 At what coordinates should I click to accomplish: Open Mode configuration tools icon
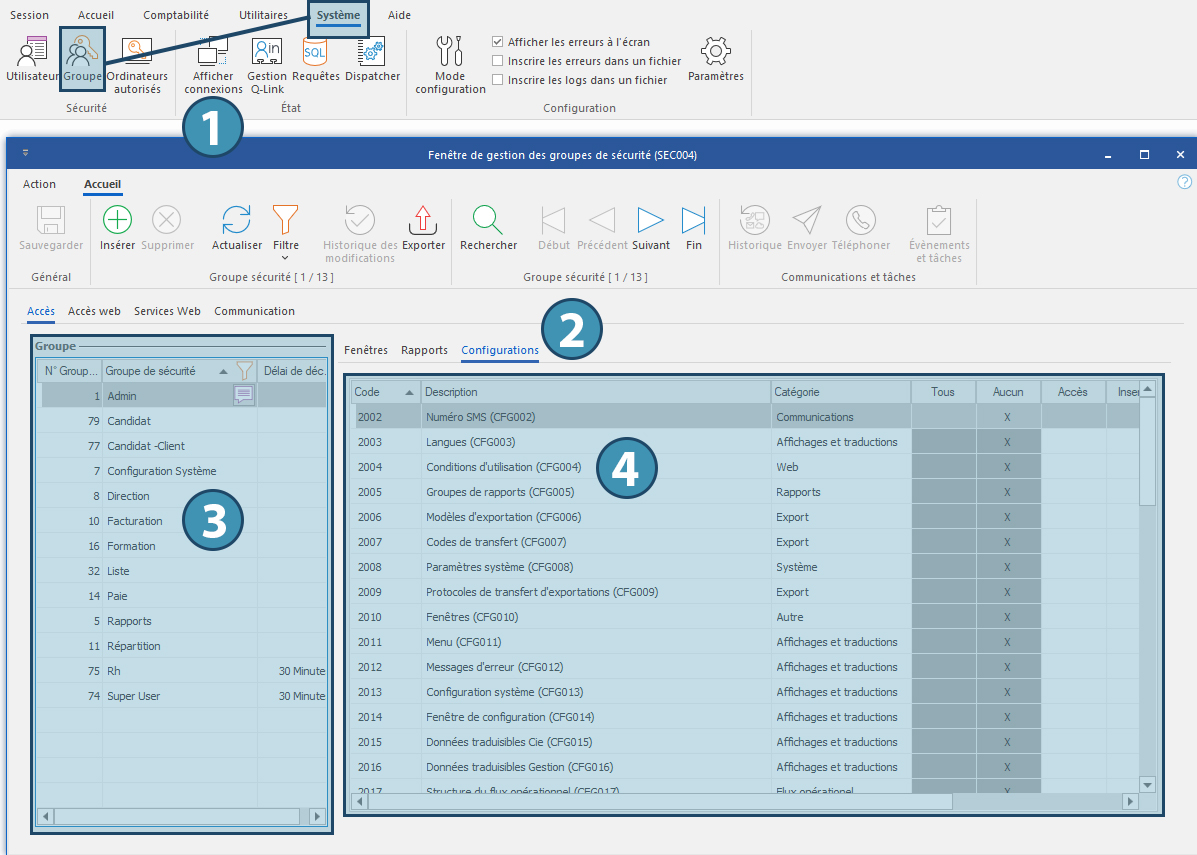tap(450, 51)
